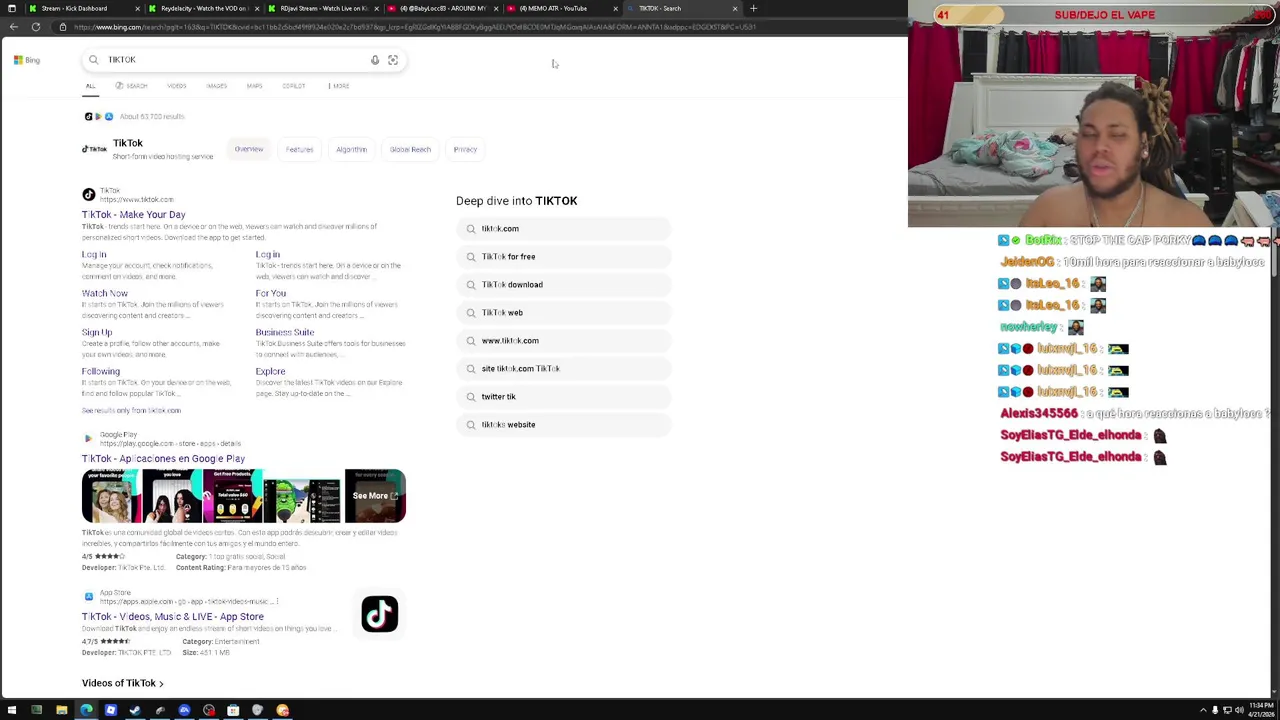Select the IMAGES results tab
This screenshot has height=720, width=1280.
pos(216,86)
